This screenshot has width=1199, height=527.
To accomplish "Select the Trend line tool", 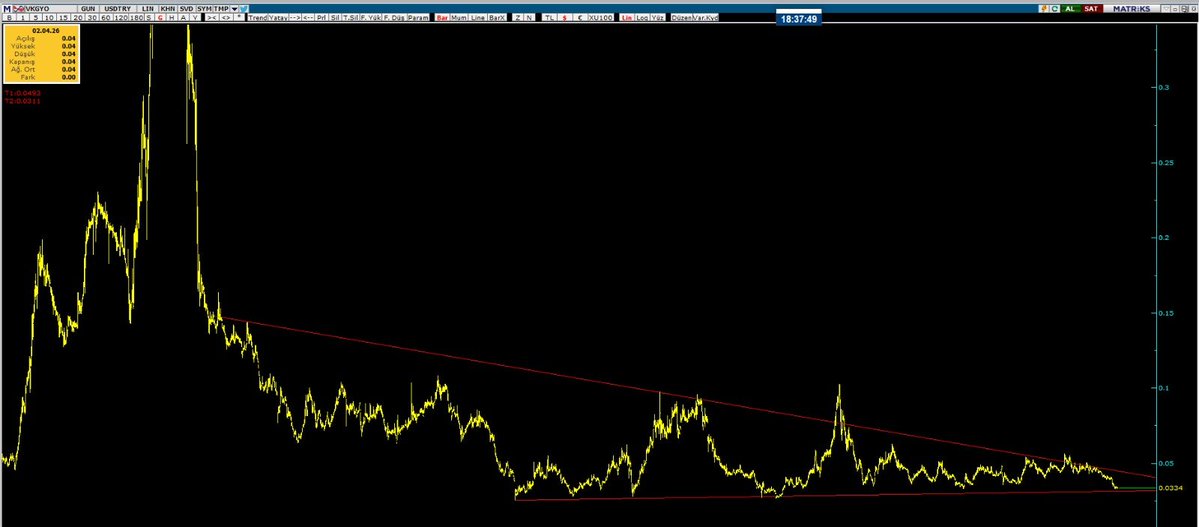I will coord(258,17).
